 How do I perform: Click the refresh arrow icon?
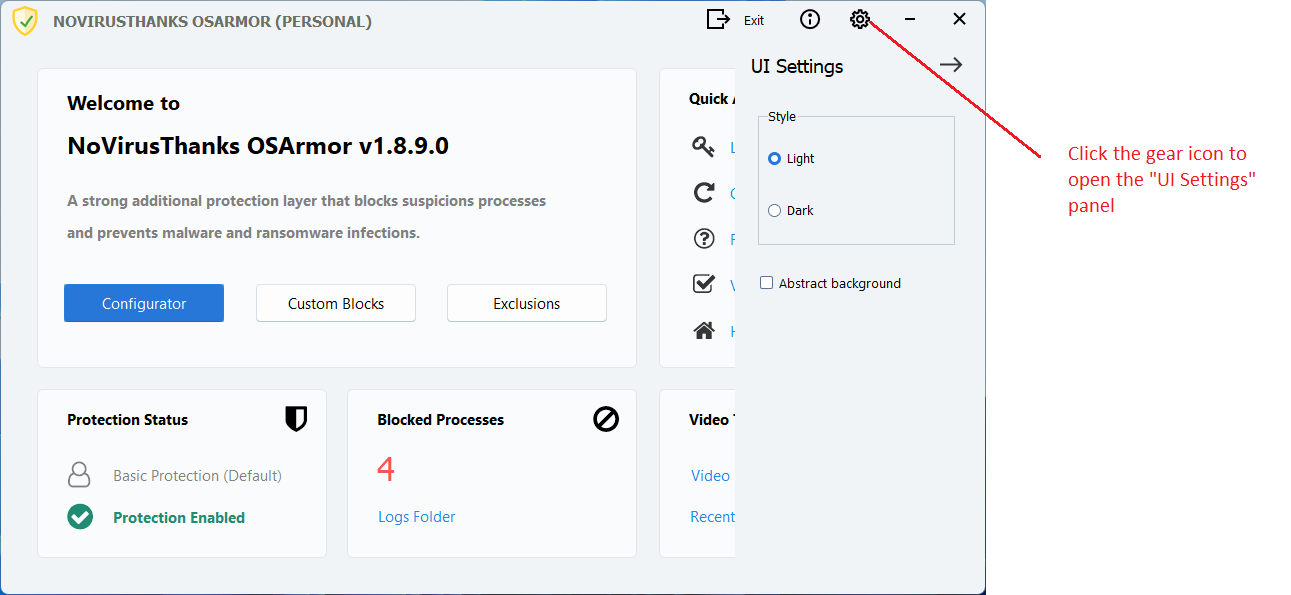(x=704, y=193)
